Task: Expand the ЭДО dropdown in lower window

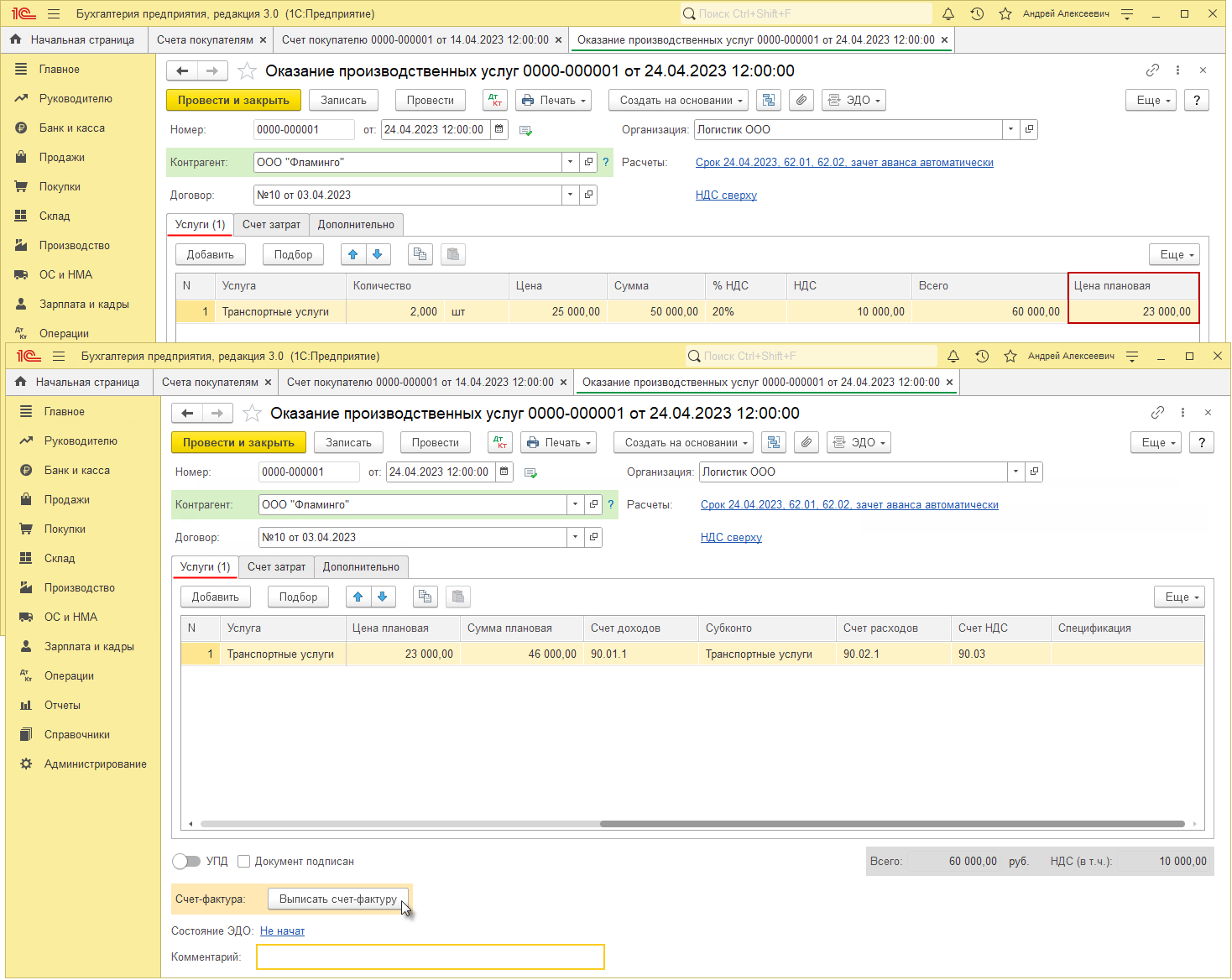Action: (859, 442)
